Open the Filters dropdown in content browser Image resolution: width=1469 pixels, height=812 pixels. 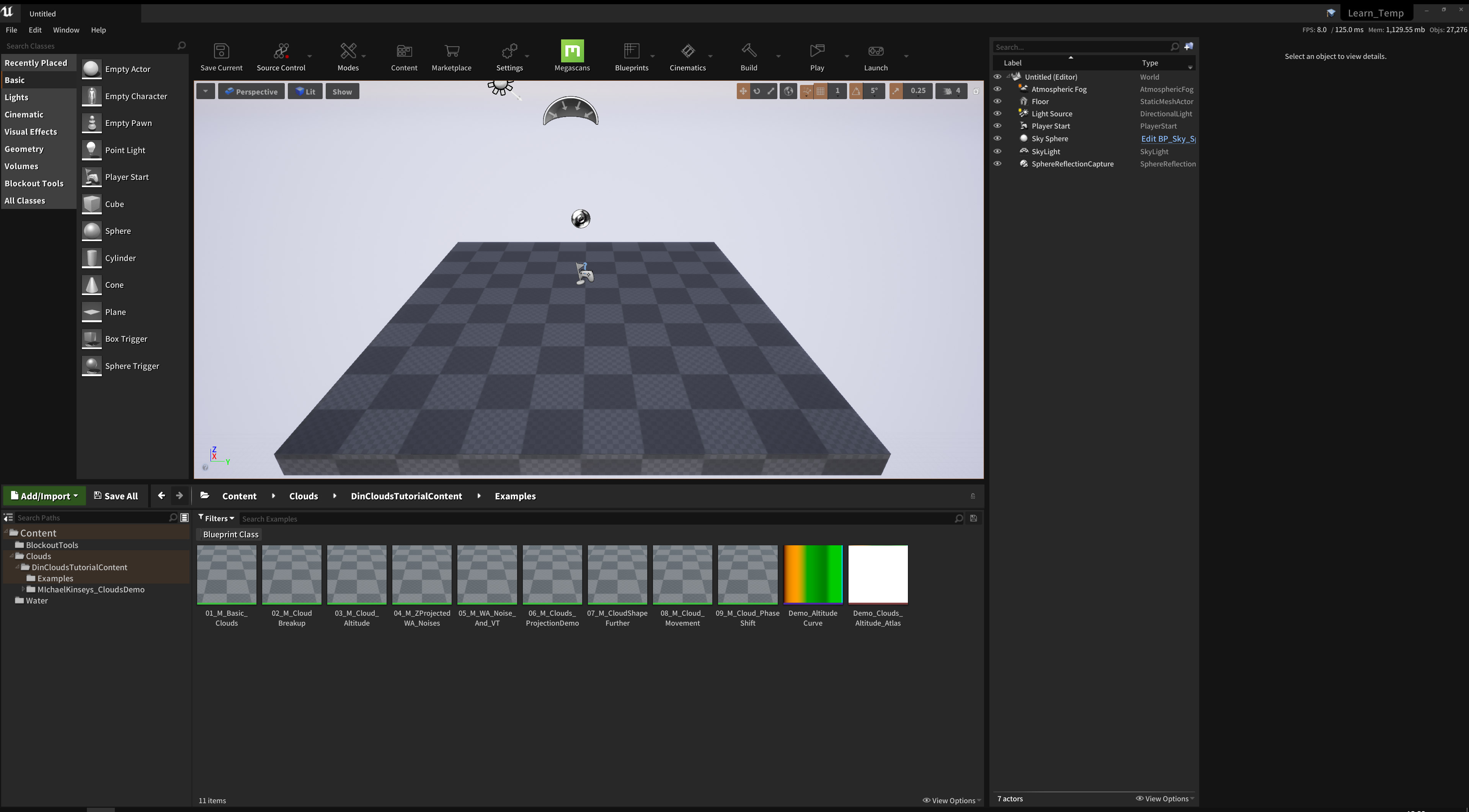point(216,519)
